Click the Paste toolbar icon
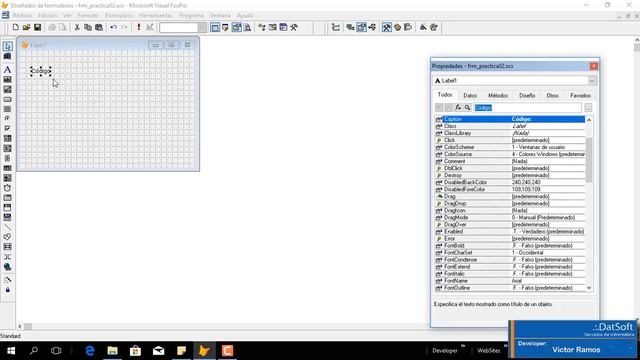This screenshot has height=360, width=640. [x=99, y=27]
